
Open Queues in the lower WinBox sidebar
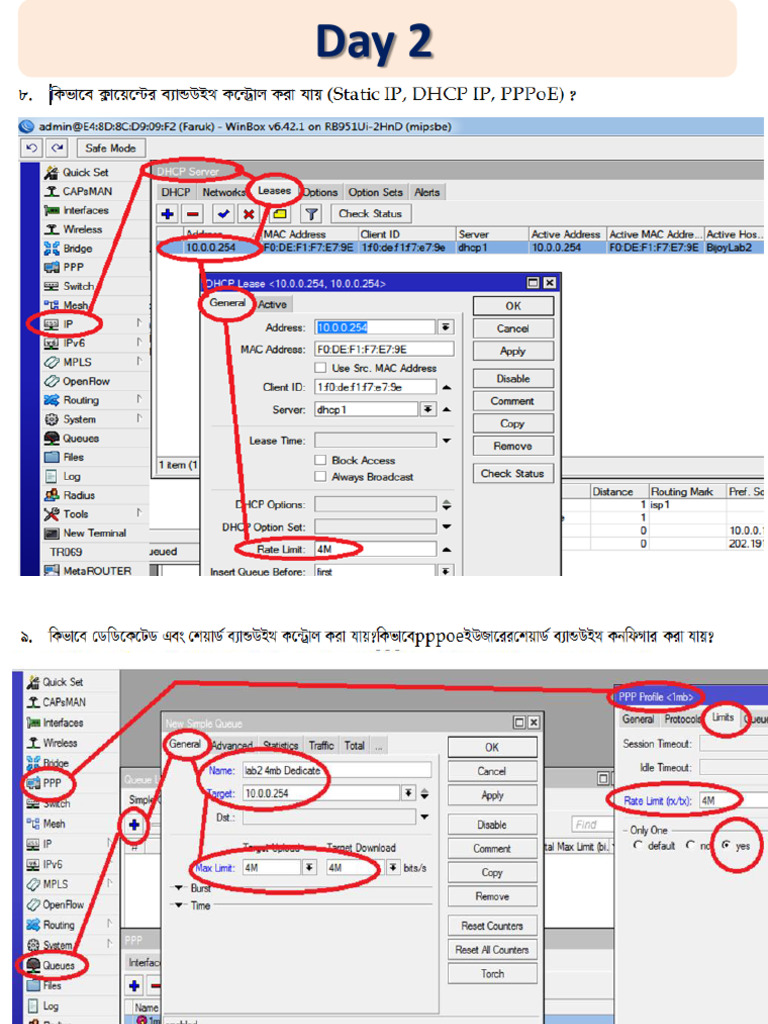pyautogui.click(x=58, y=965)
